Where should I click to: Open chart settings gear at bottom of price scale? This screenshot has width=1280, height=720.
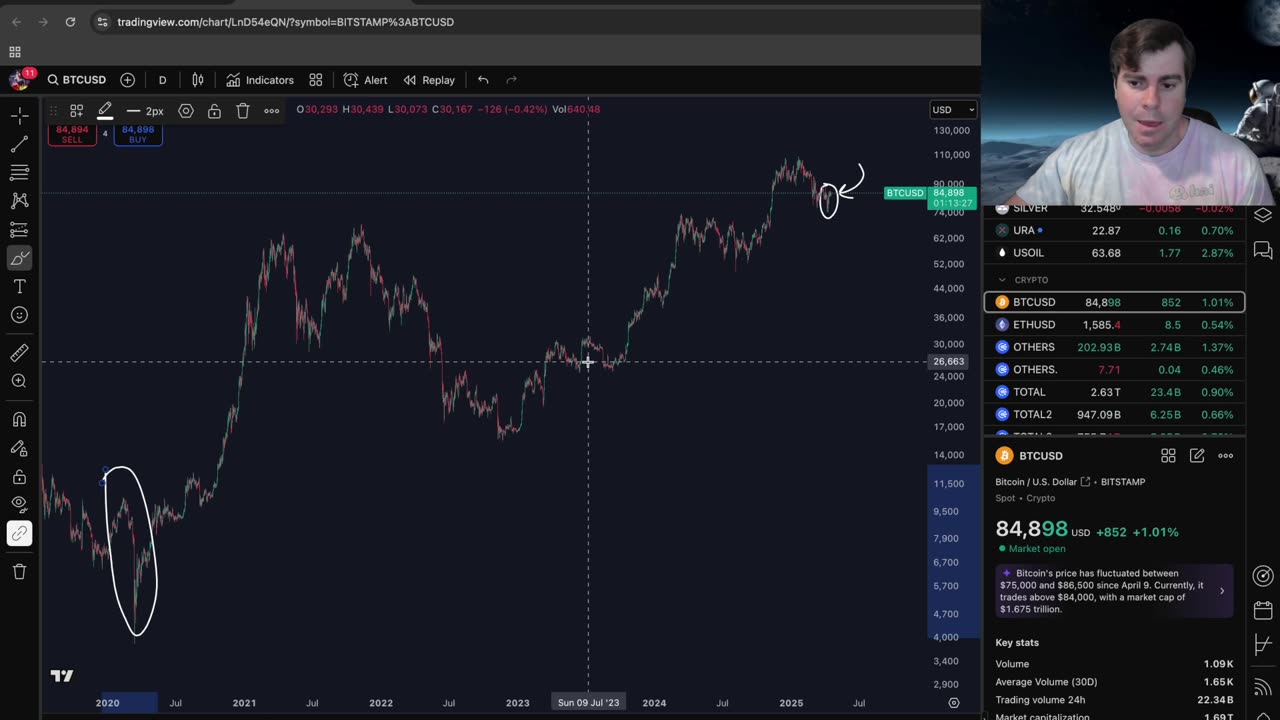pyautogui.click(x=953, y=703)
